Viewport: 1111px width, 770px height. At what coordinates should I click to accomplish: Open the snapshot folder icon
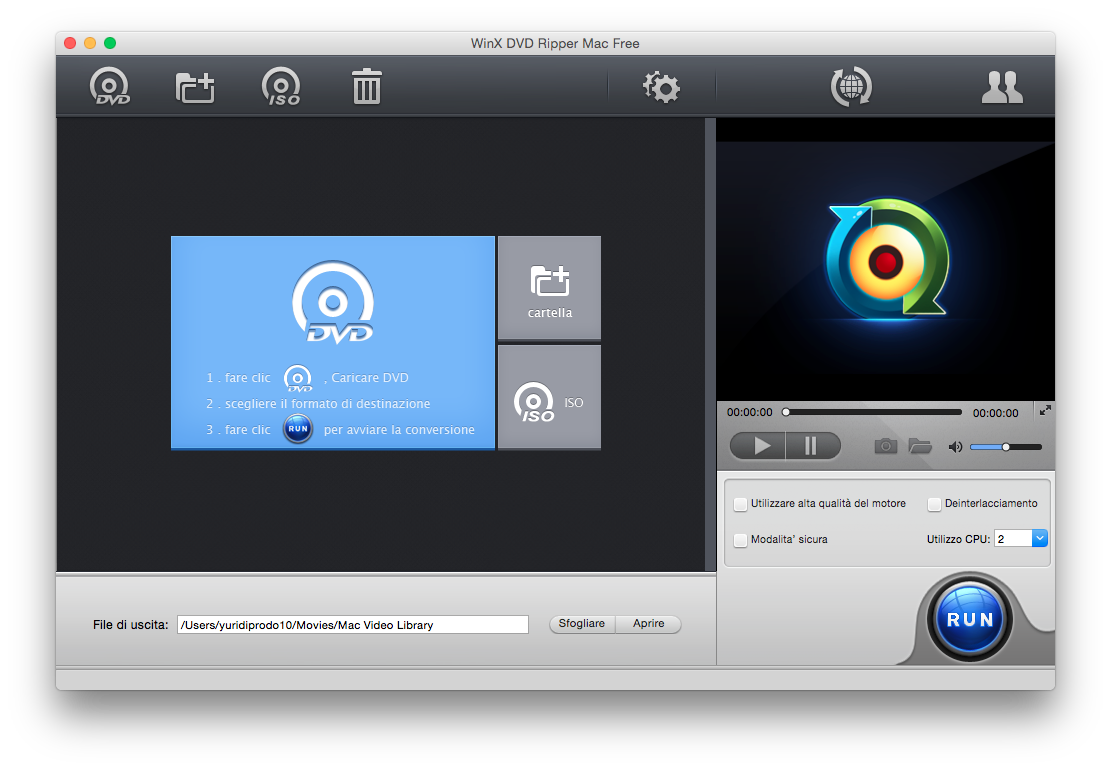pyautogui.click(x=920, y=446)
